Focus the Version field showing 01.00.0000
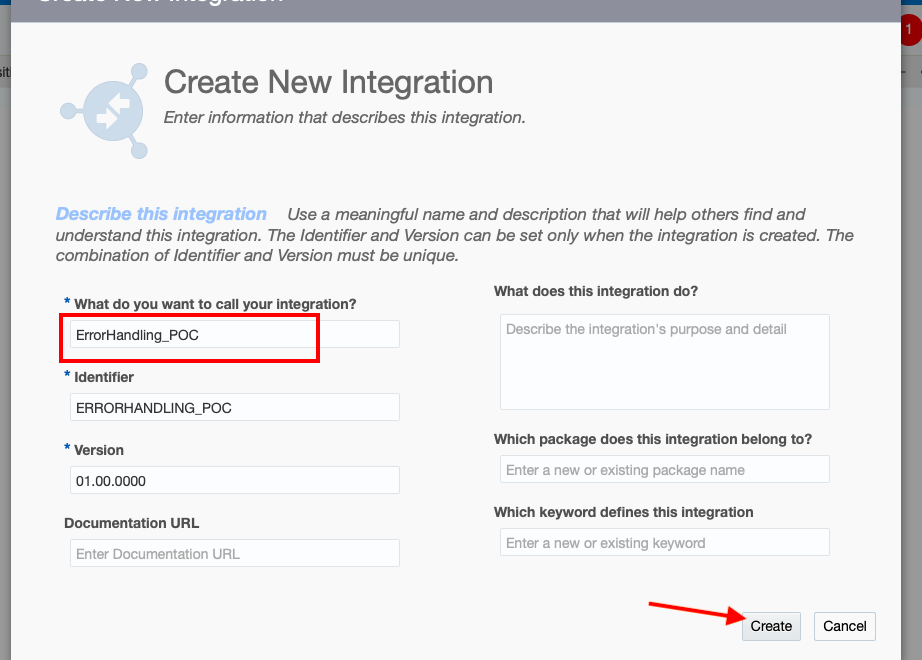922x660 pixels. [x=234, y=480]
